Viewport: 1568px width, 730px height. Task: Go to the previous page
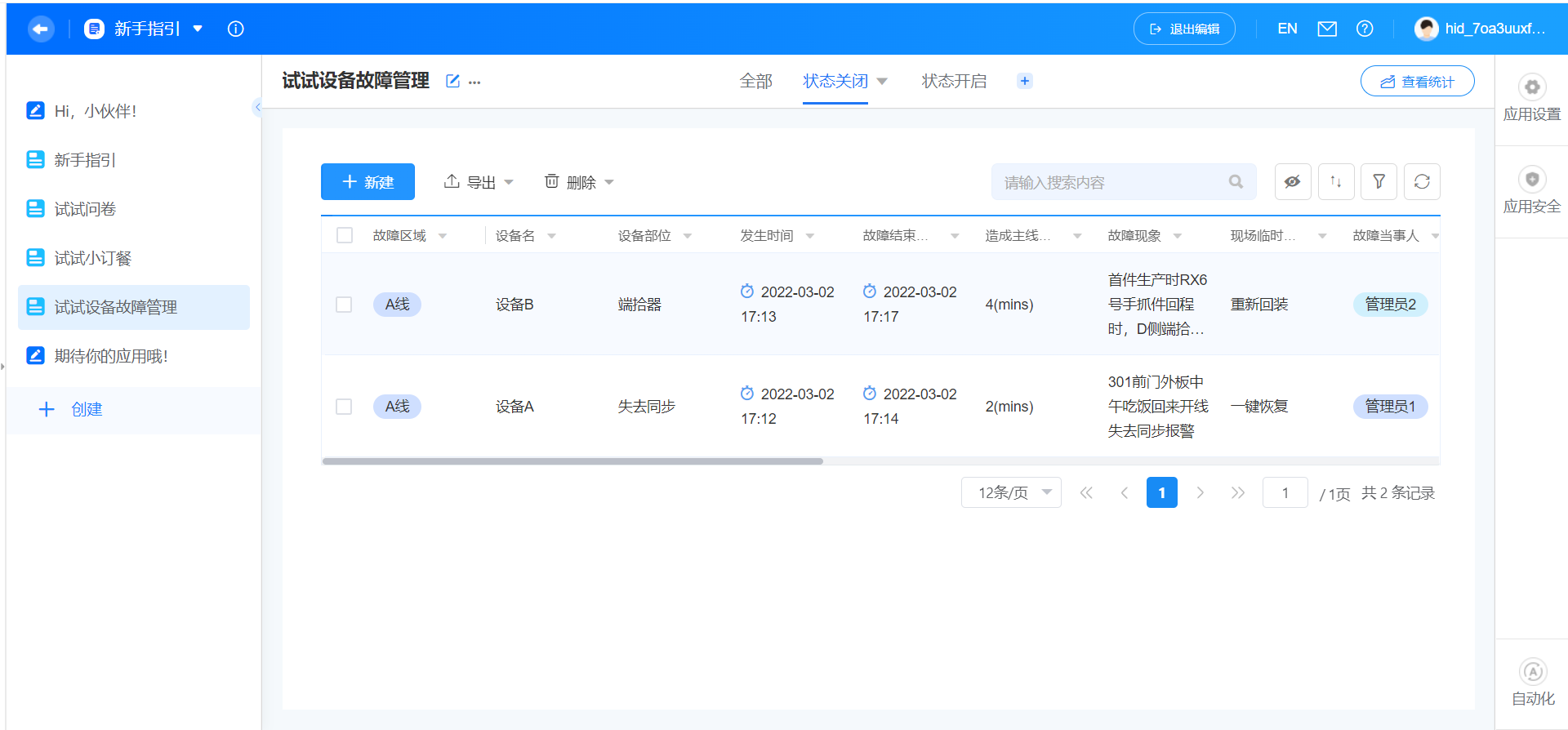pos(1125,492)
